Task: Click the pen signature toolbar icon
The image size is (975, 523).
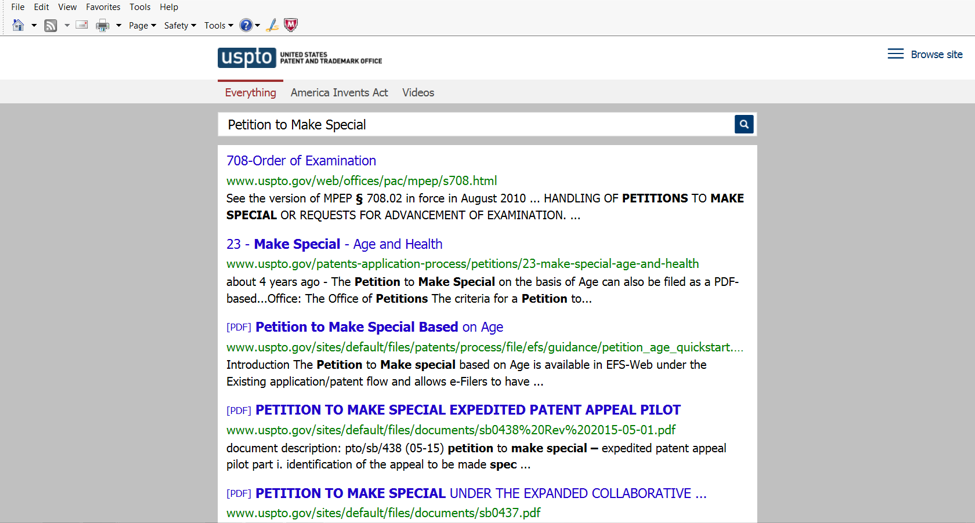Action: click(272, 25)
